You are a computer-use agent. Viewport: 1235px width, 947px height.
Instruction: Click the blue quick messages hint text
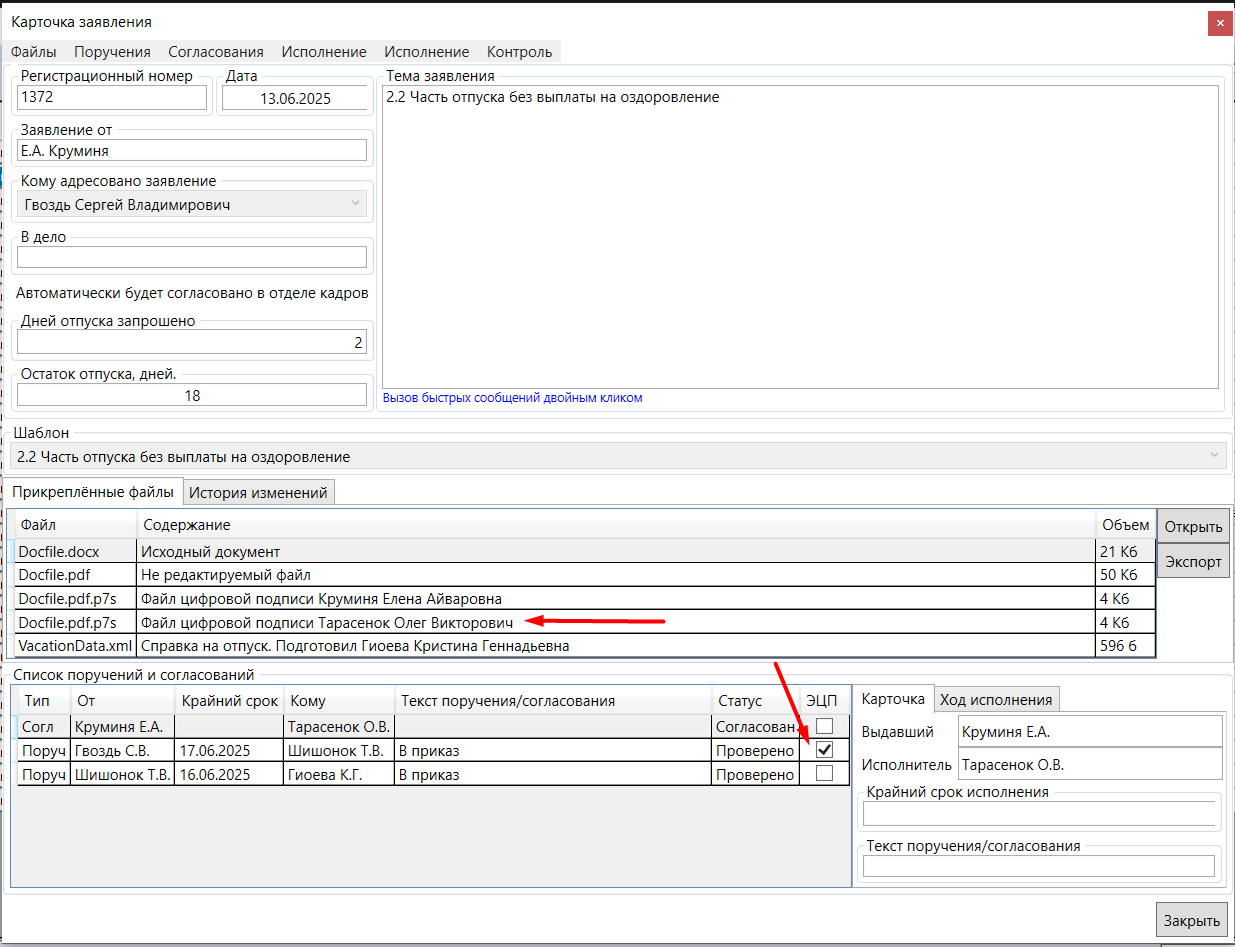512,398
